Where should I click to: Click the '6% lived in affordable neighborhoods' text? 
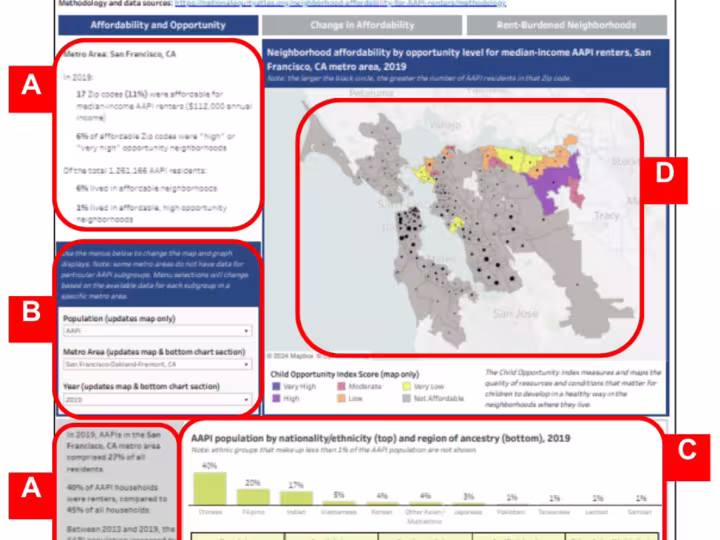click(146, 188)
